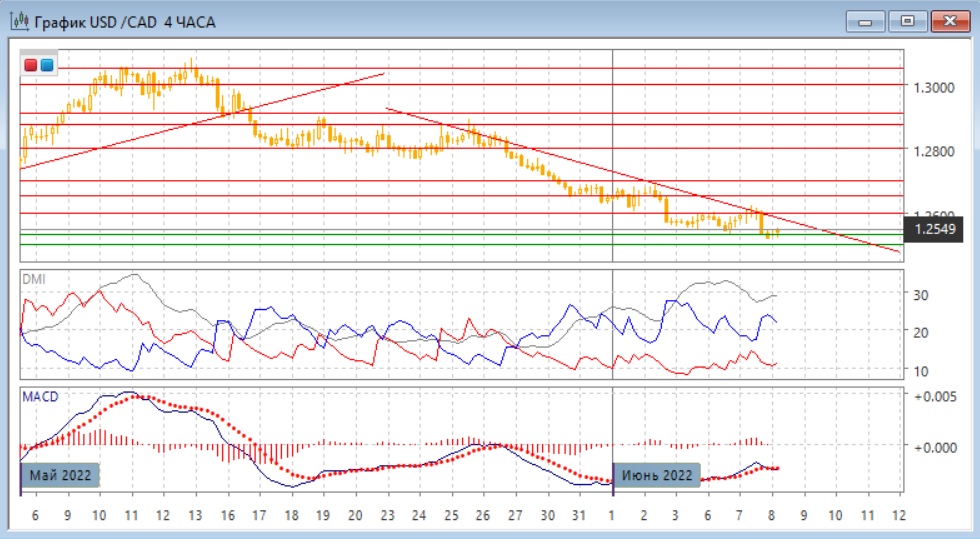Screen dimensions: 980x539
Task: Click the red square icon on chart
Action: pyautogui.click(x=32, y=65)
